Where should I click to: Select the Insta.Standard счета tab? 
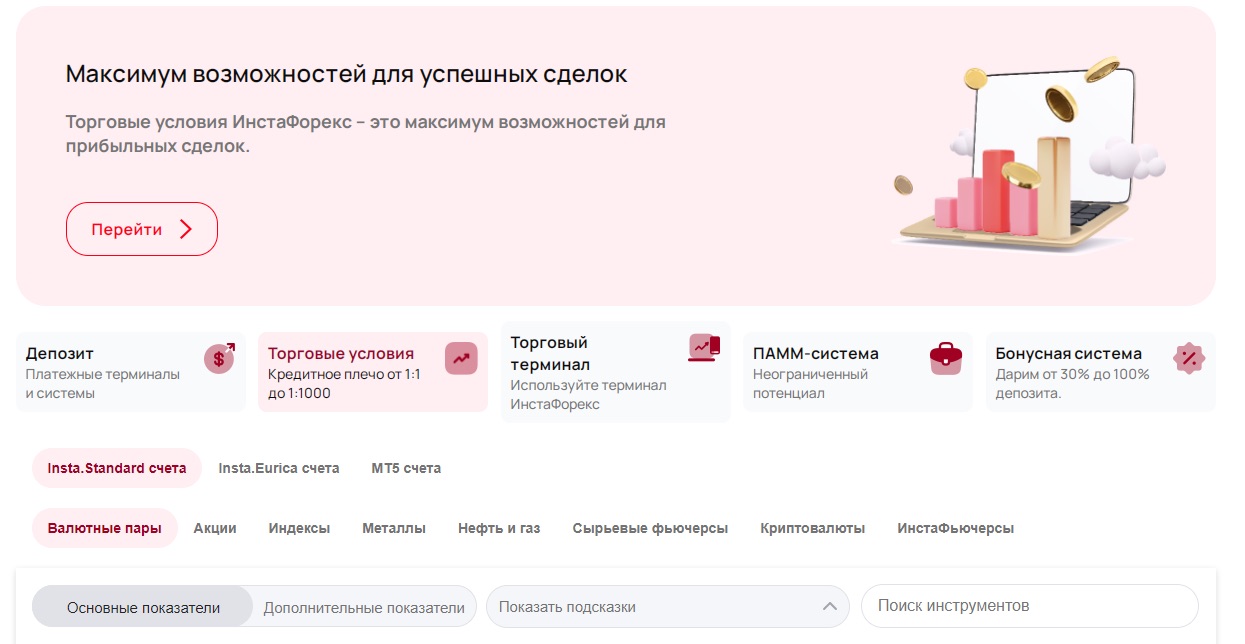117,468
